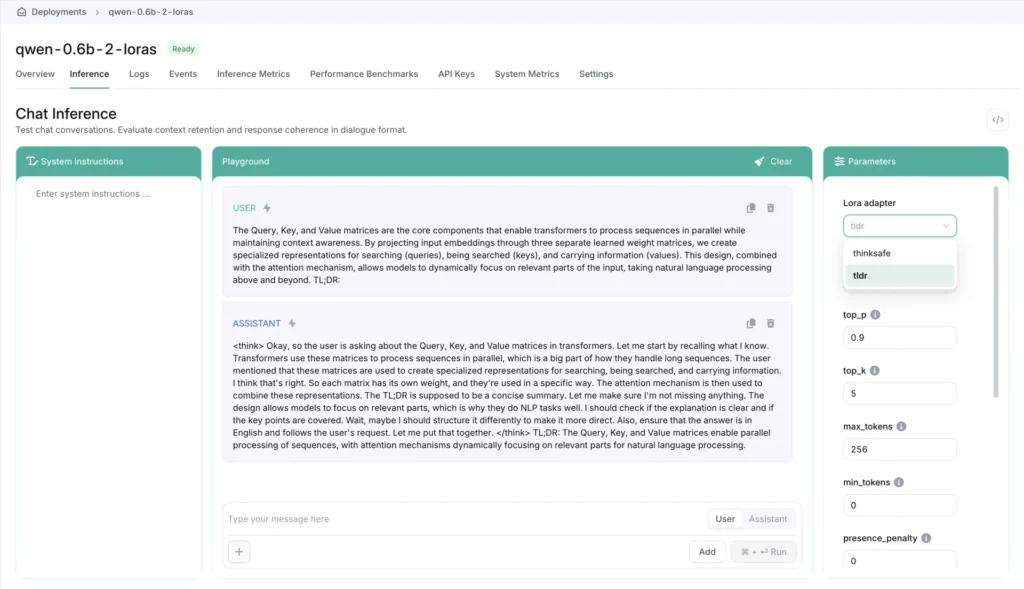Screen dimensions: 1024x589
Task: Click the home icon in breadcrumb
Action: [22, 12]
